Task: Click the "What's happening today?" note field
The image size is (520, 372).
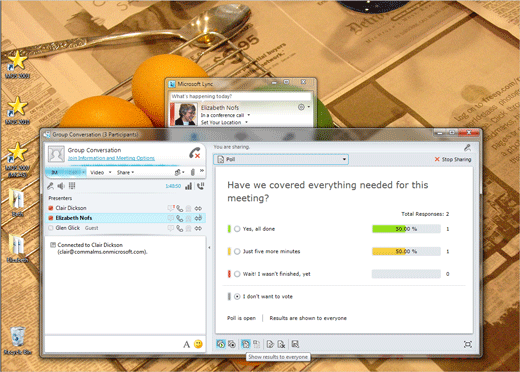Action: tap(241, 96)
